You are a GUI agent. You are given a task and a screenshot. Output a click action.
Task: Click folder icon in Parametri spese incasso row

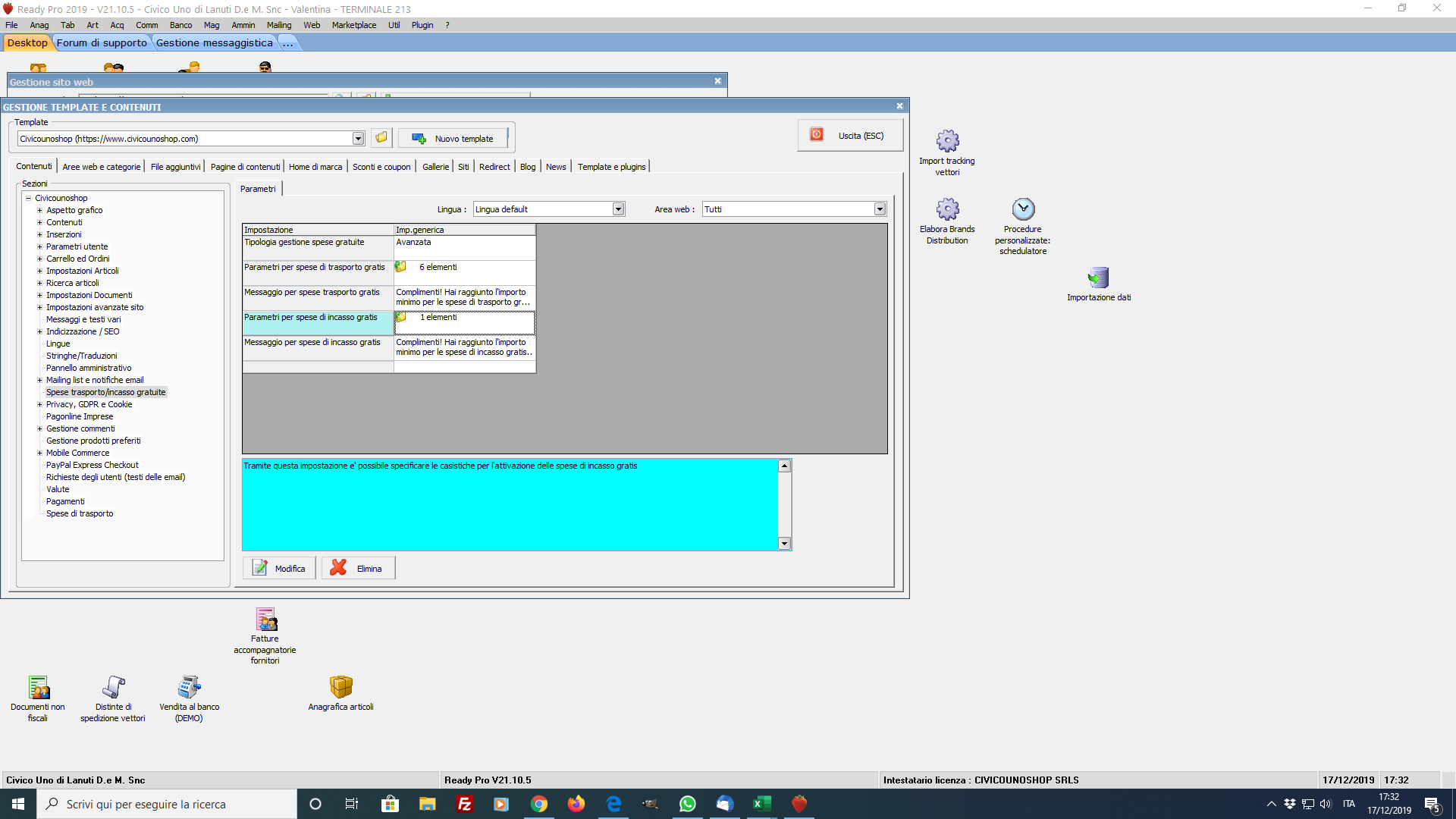(x=401, y=317)
